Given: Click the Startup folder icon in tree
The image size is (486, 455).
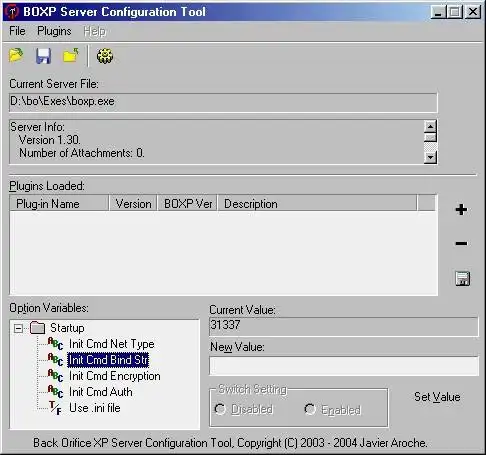Looking at the screenshot, I should (x=37, y=328).
